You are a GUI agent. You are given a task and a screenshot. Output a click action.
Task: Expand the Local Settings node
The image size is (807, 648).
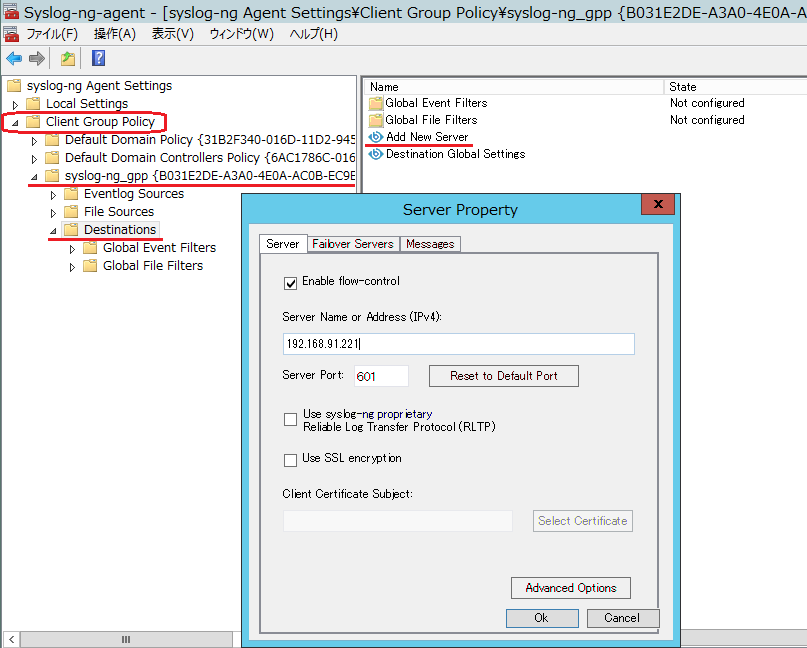point(15,104)
